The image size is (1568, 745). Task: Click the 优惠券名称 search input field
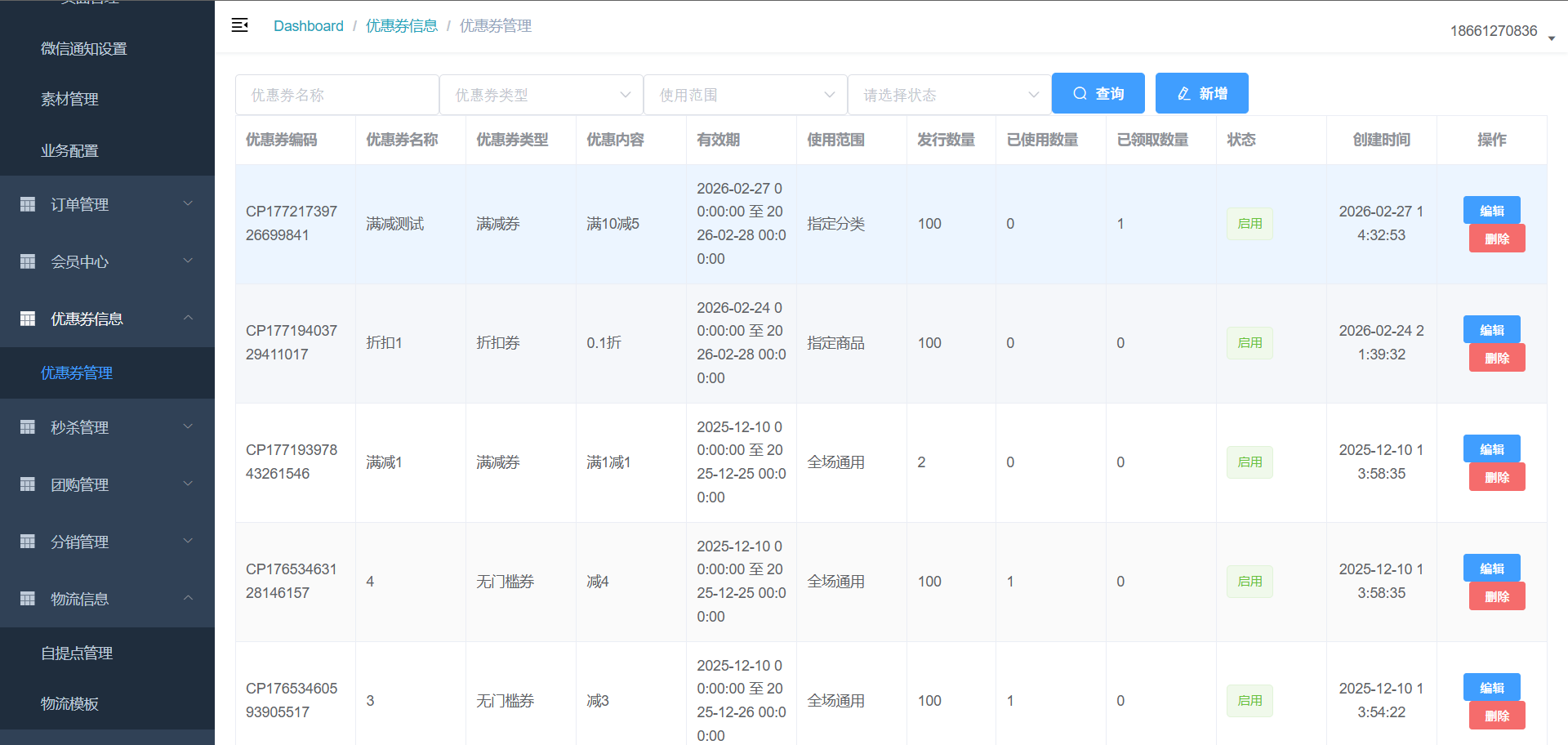[336, 95]
